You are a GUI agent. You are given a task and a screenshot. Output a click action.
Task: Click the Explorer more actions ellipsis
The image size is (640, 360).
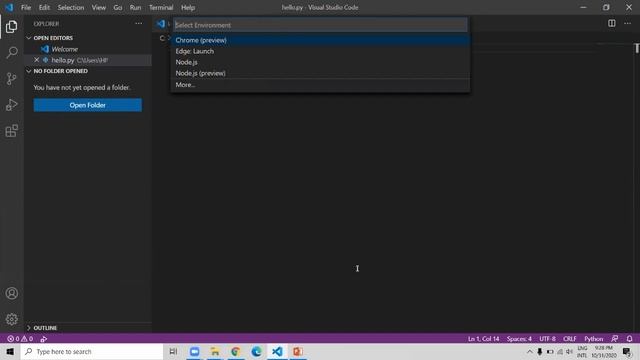(139, 24)
